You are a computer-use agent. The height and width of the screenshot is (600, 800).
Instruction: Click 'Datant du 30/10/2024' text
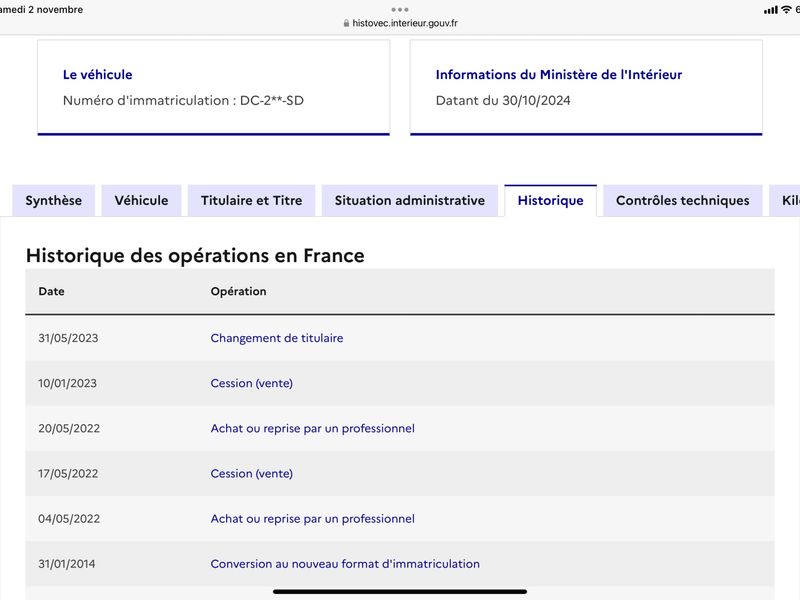(503, 100)
